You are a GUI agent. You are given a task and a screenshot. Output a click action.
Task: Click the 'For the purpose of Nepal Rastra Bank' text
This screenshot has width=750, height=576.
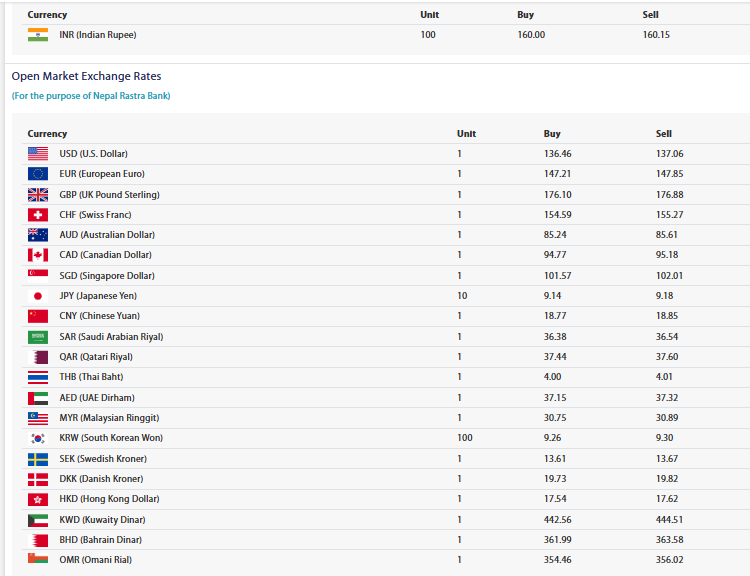(x=91, y=96)
